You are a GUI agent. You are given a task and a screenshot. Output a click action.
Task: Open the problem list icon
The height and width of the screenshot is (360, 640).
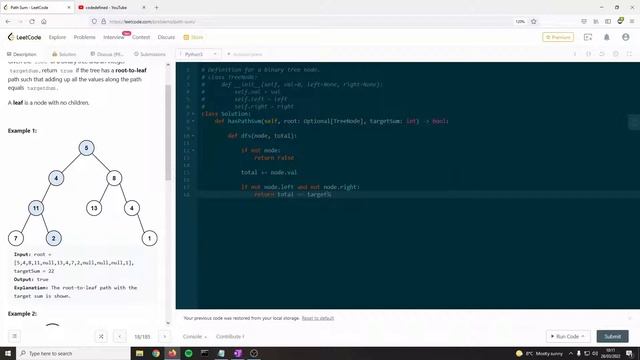14,336
